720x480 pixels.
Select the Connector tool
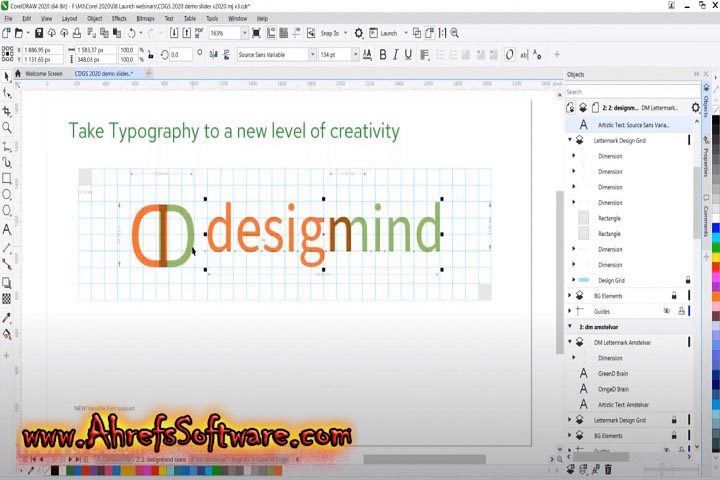click(x=7, y=264)
